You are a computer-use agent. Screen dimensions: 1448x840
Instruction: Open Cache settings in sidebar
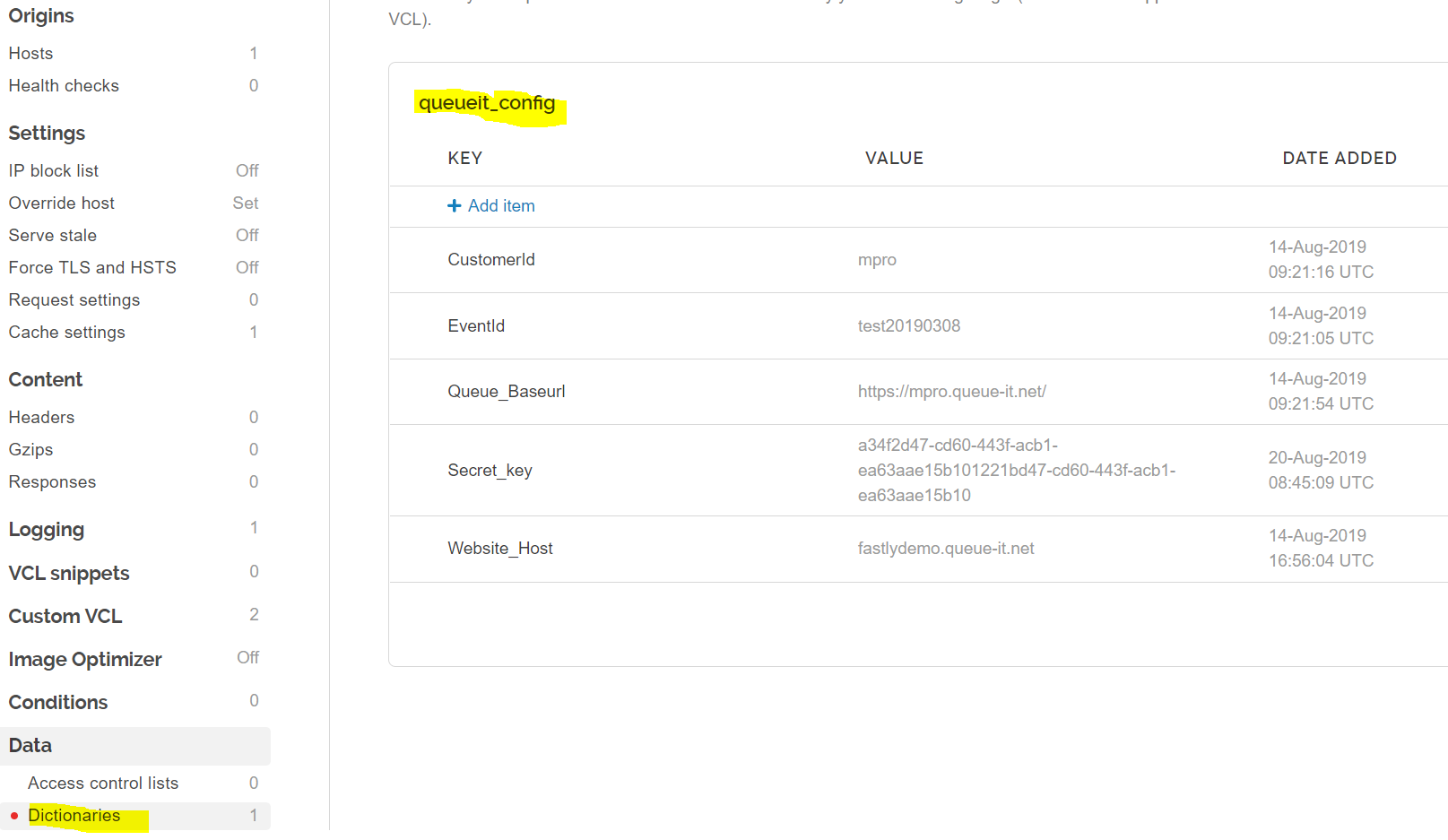click(x=67, y=333)
